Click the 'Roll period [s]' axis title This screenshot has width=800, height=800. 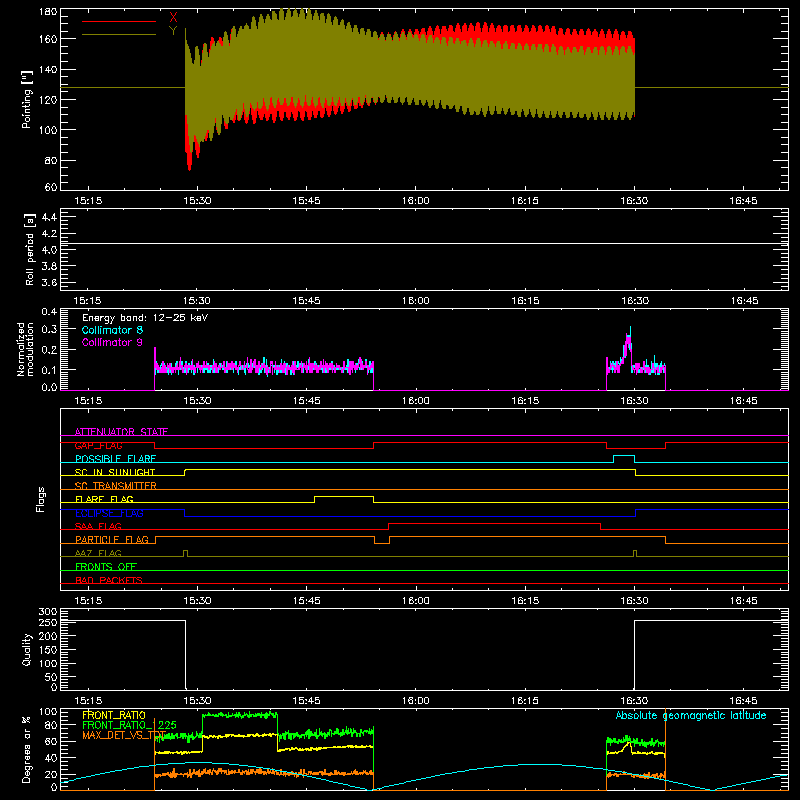(30, 249)
